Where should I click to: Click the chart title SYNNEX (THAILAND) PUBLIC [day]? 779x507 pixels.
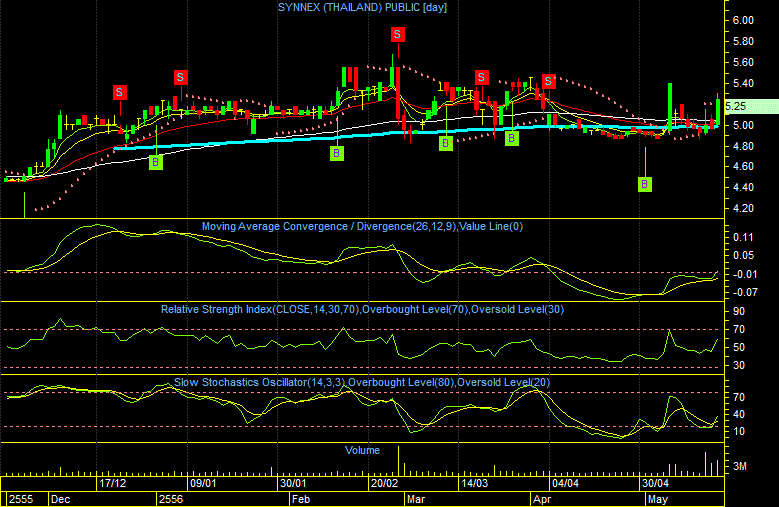[x=362, y=7]
